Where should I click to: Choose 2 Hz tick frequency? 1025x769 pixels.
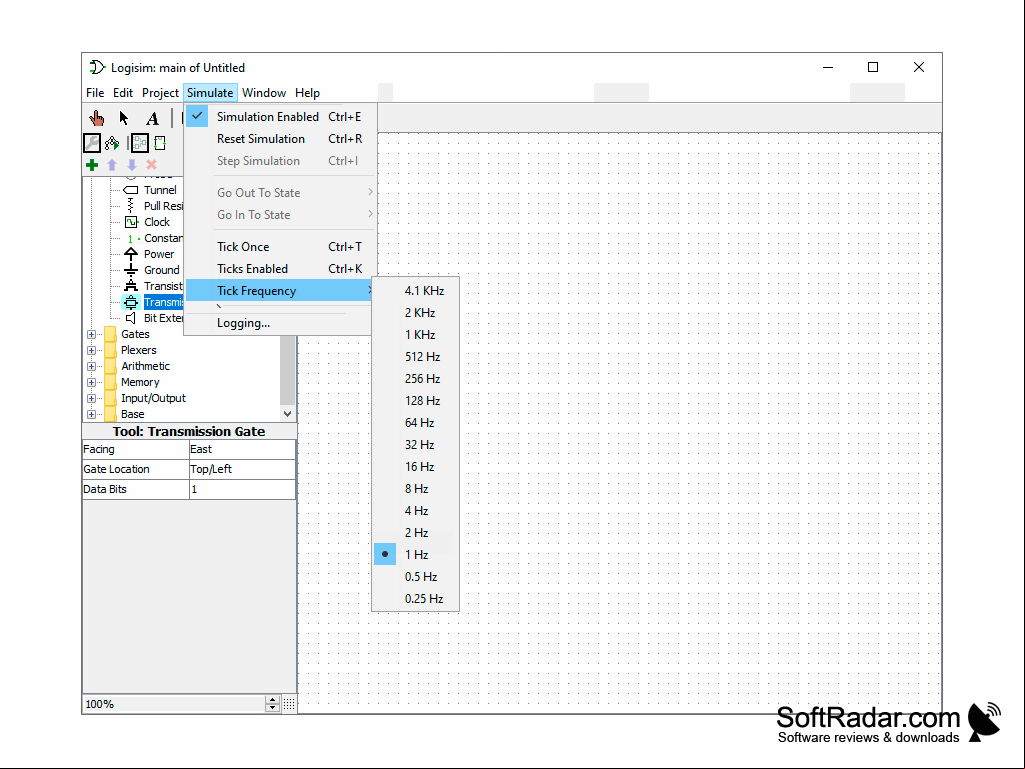416,533
